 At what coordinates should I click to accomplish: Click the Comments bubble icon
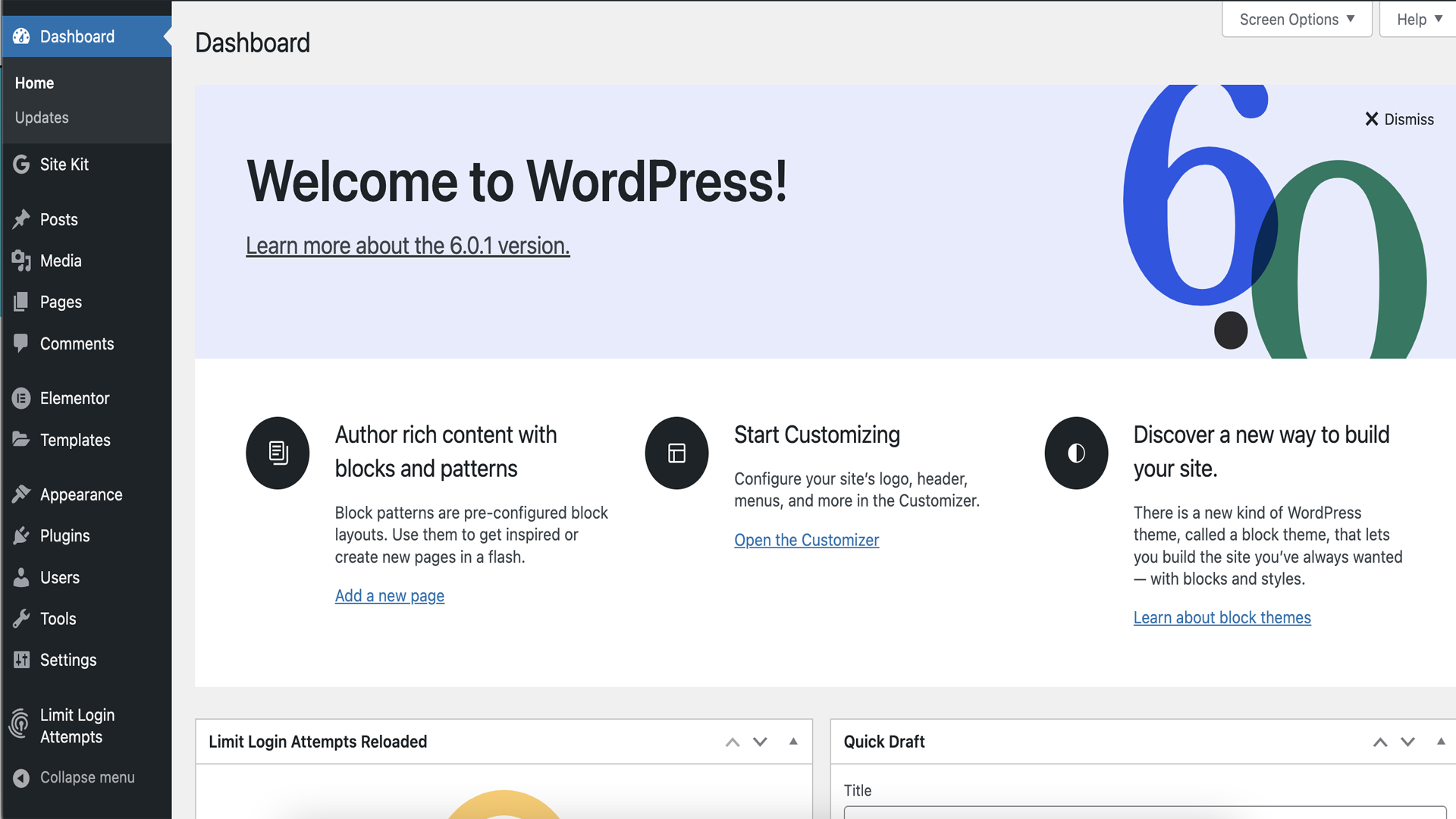21,344
